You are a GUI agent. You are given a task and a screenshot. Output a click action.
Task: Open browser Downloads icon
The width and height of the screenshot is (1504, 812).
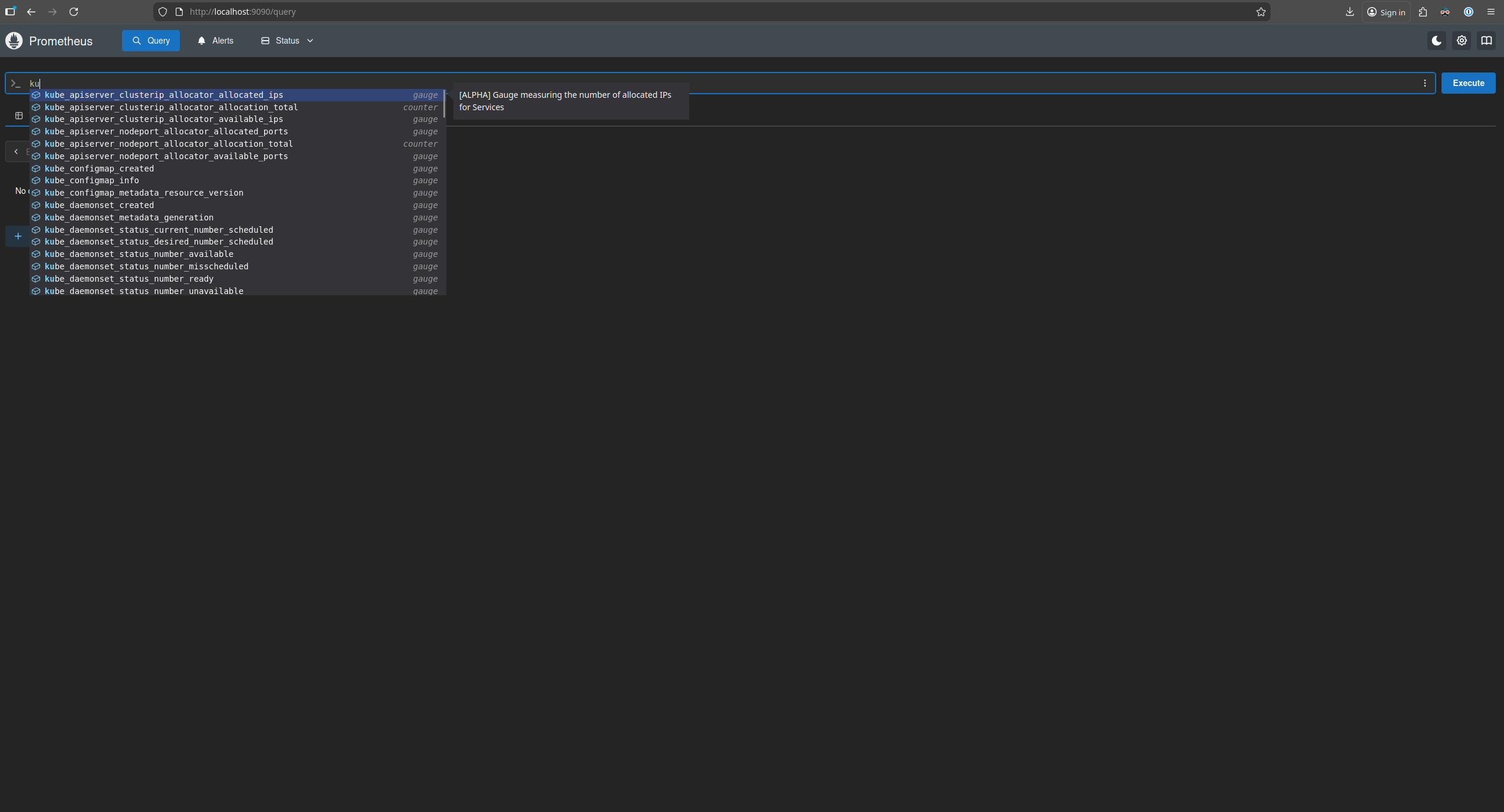1349,12
